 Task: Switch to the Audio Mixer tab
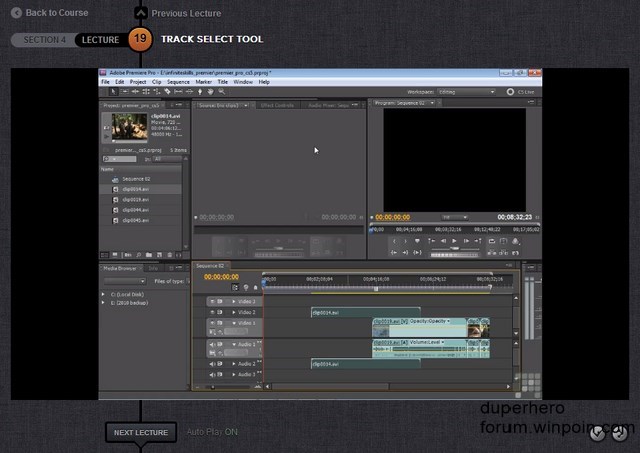click(x=329, y=105)
